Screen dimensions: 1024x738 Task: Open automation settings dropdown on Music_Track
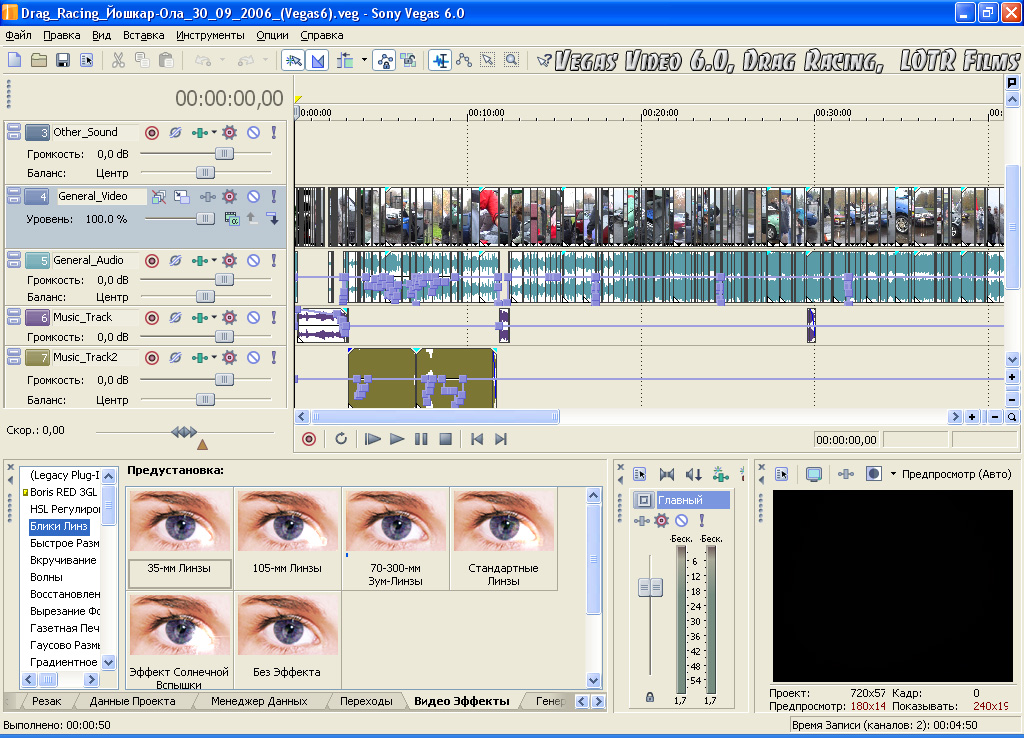point(214,317)
